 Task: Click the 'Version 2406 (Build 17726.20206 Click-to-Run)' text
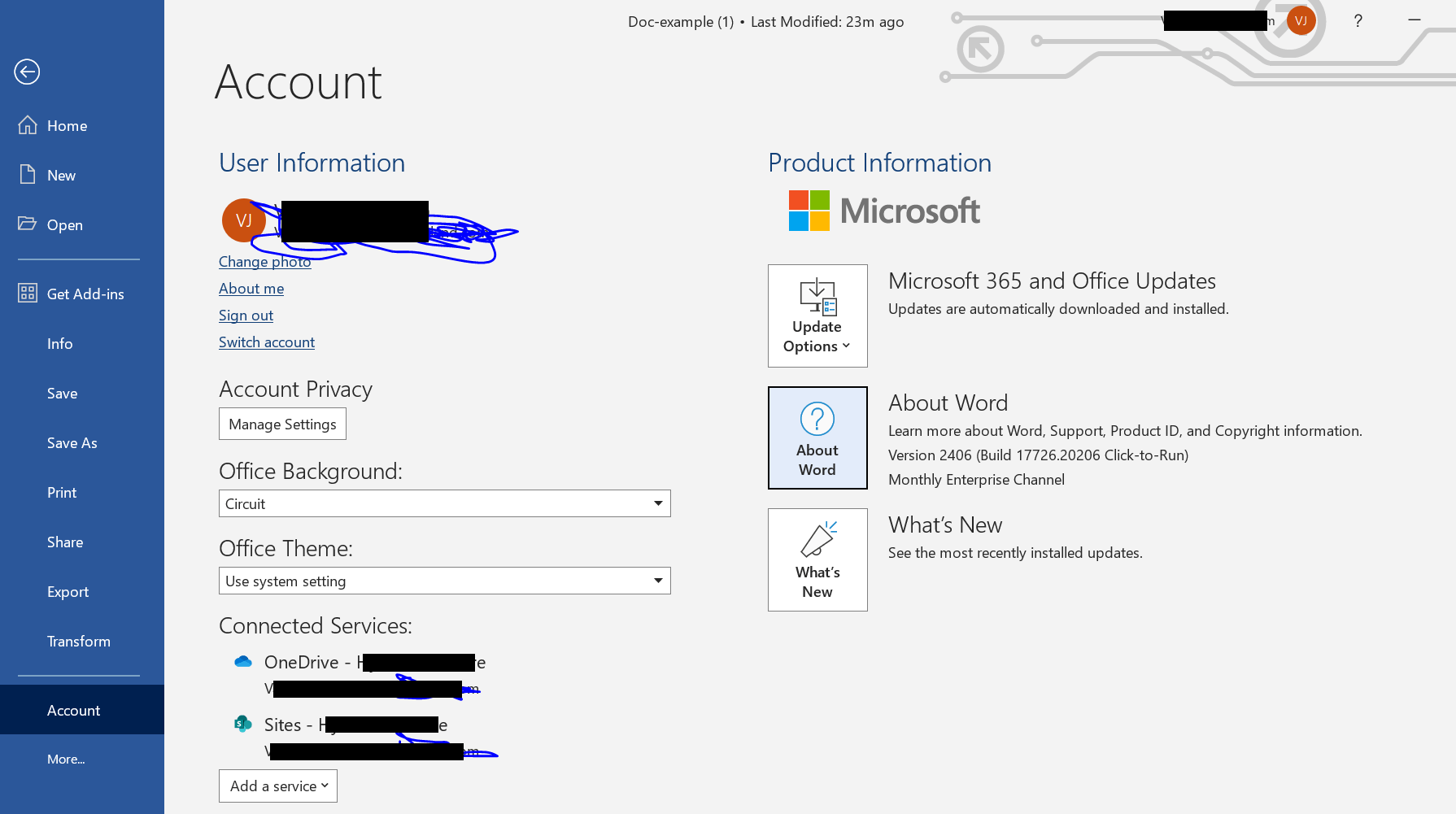1038,455
